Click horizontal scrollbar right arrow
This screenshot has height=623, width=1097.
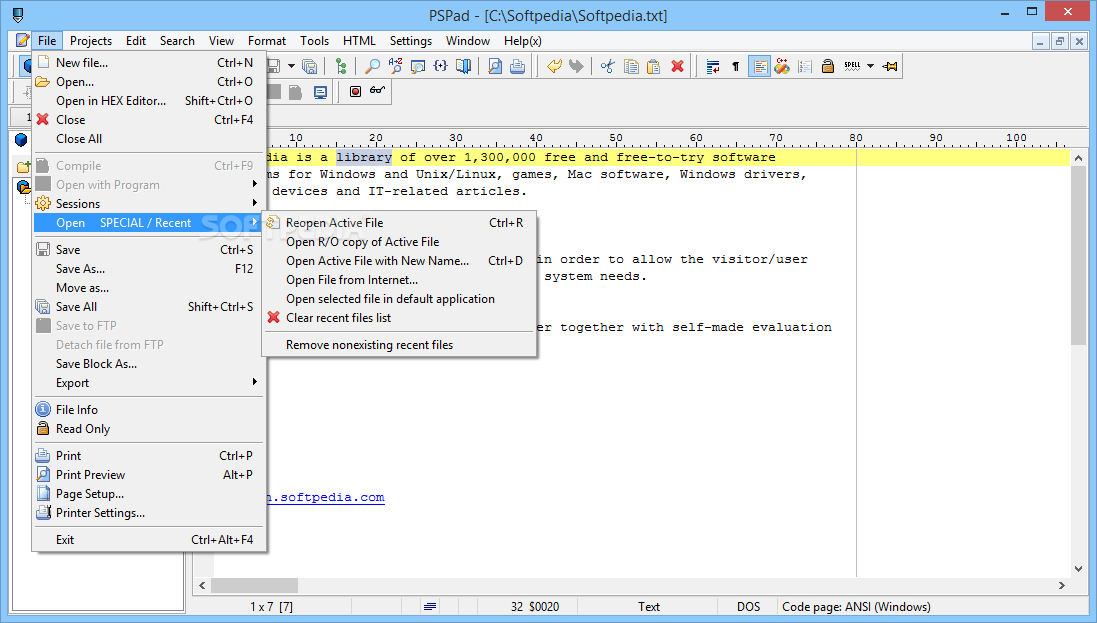pyautogui.click(x=1061, y=585)
